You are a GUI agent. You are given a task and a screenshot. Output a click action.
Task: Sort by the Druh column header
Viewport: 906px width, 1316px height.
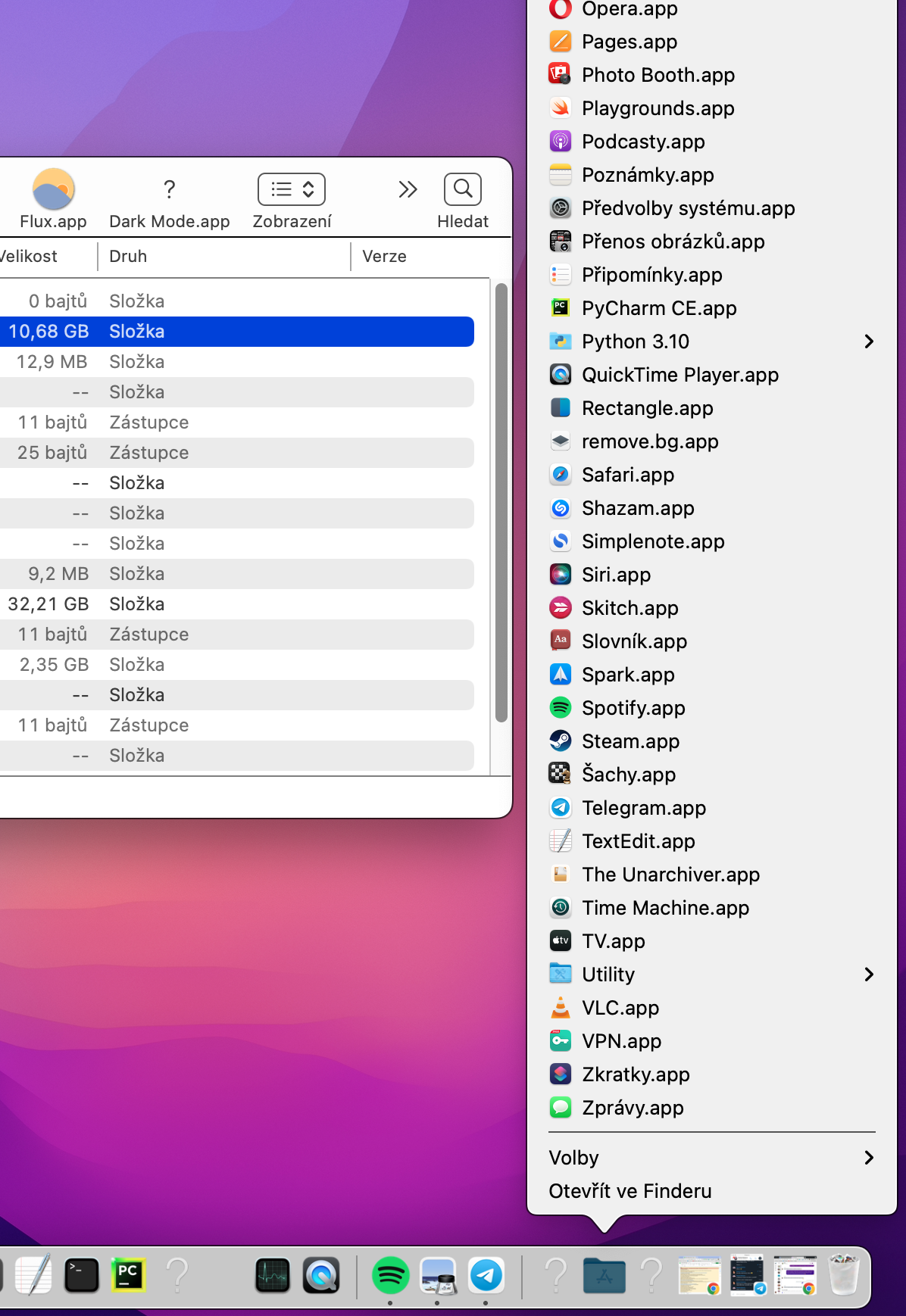pos(224,257)
